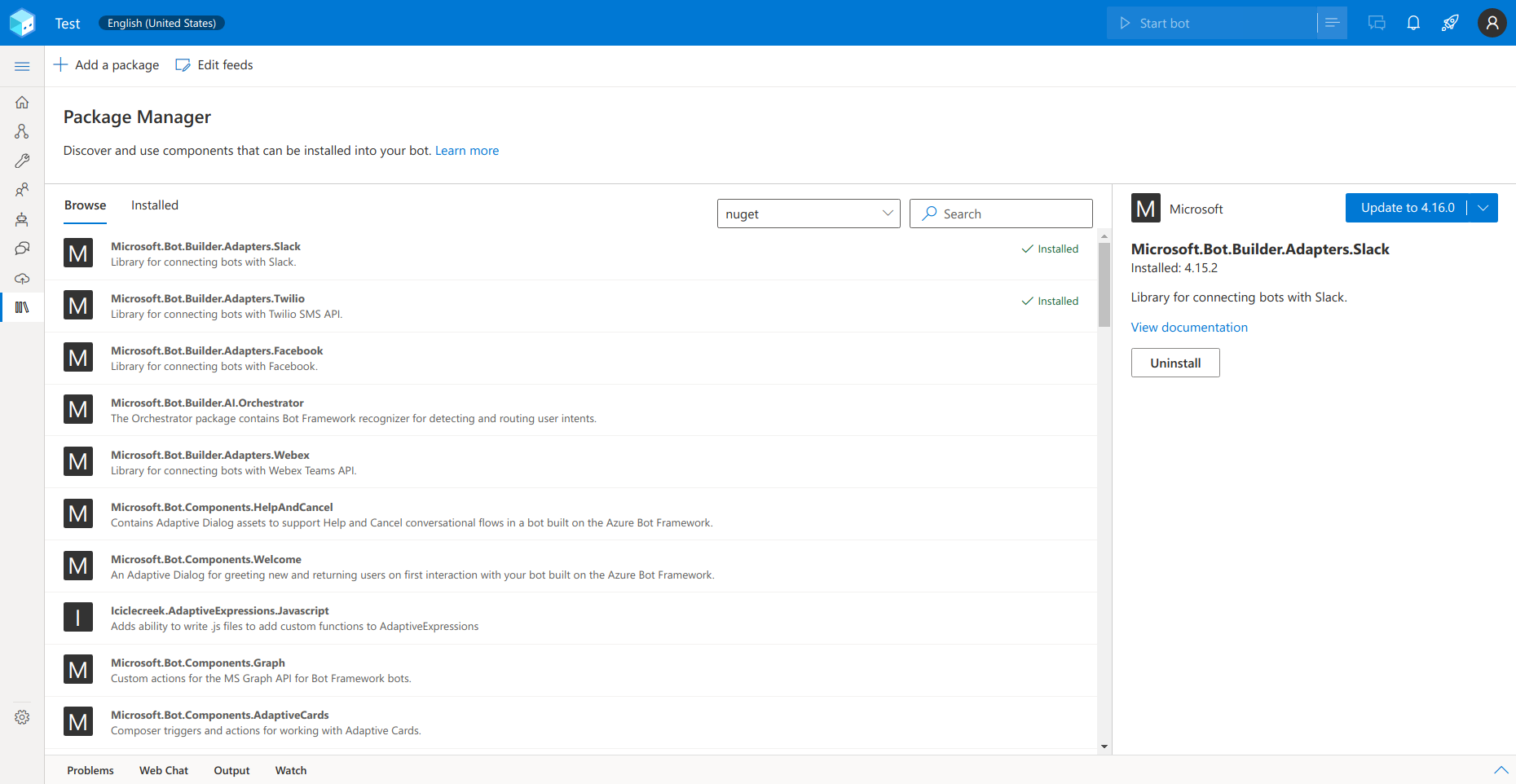Image resolution: width=1516 pixels, height=784 pixels.
Task: Open the Watch tab in the bottom panel
Action: [291, 770]
